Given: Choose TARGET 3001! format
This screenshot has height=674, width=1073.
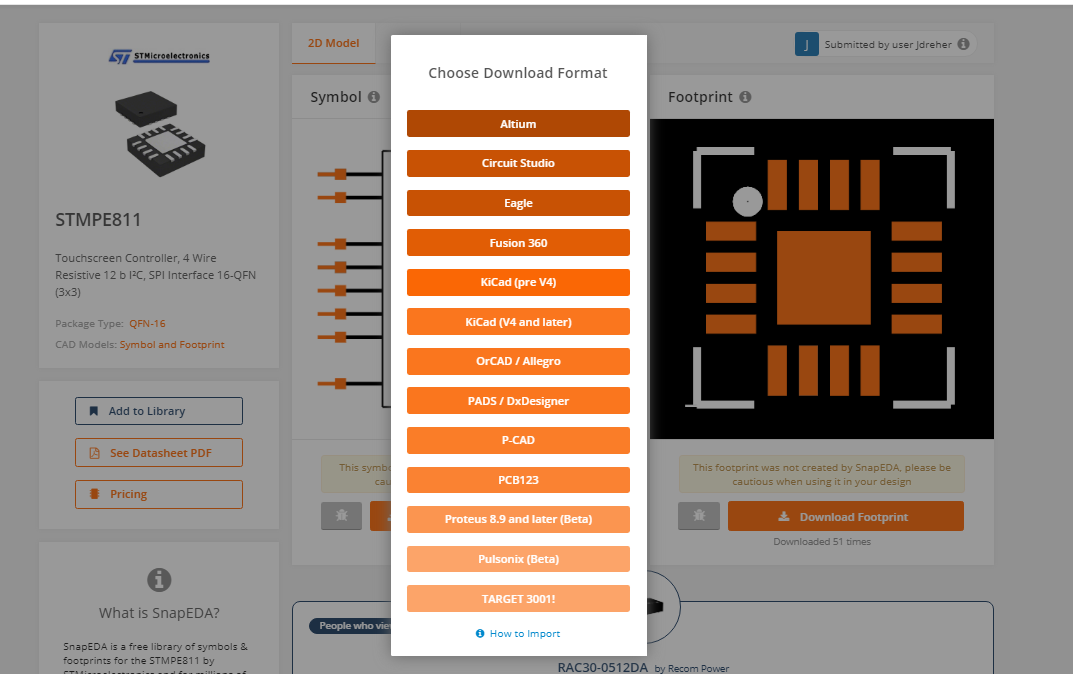Looking at the screenshot, I should point(518,599).
